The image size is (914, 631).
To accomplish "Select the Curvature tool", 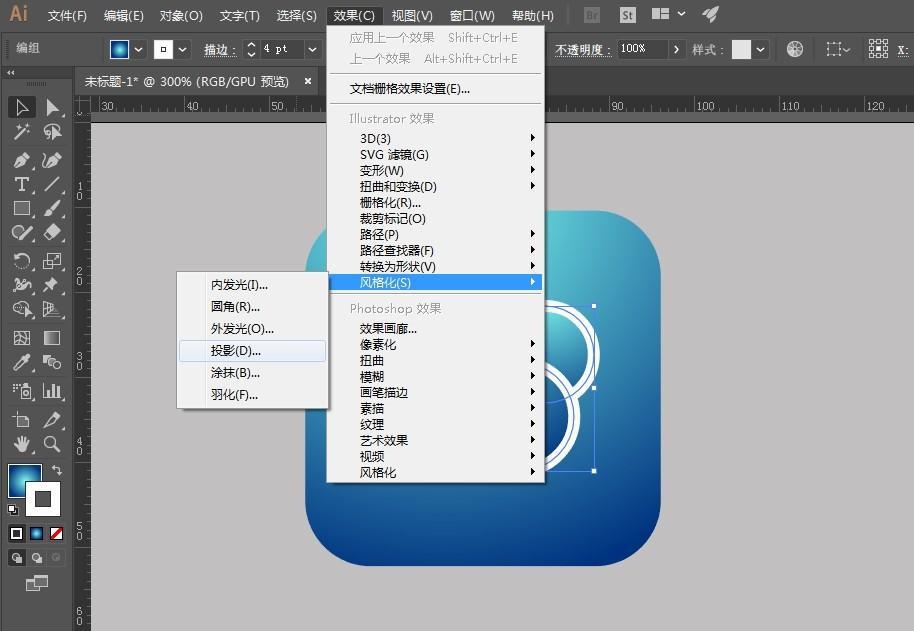I will [52, 160].
